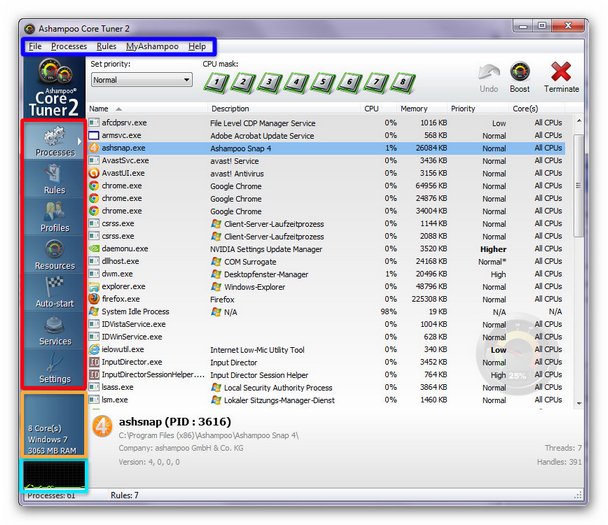Click the daemonu.exe NVIDIA icon
Image resolution: width=608 pixels, height=525 pixels.
point(93,249)
